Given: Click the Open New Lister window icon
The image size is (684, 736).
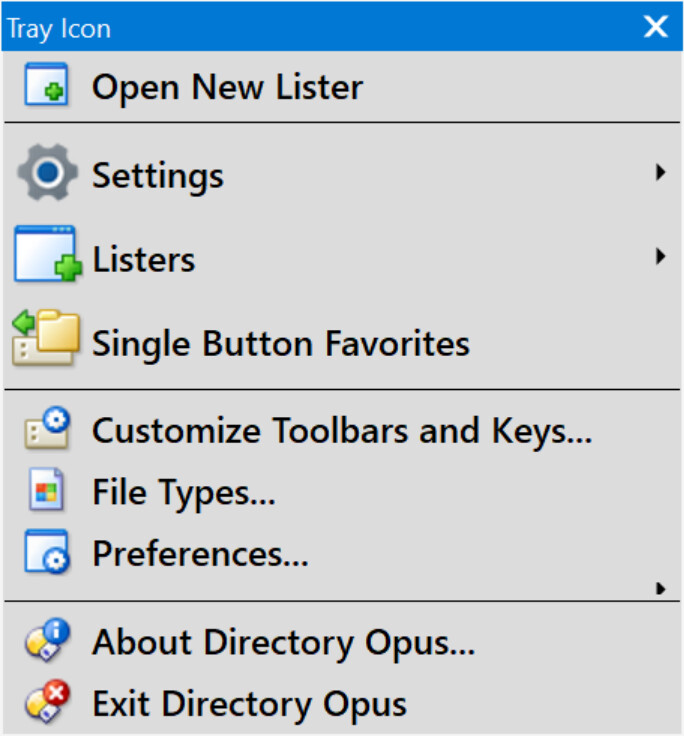Looking at the screenshot, I should coord(46,86).
